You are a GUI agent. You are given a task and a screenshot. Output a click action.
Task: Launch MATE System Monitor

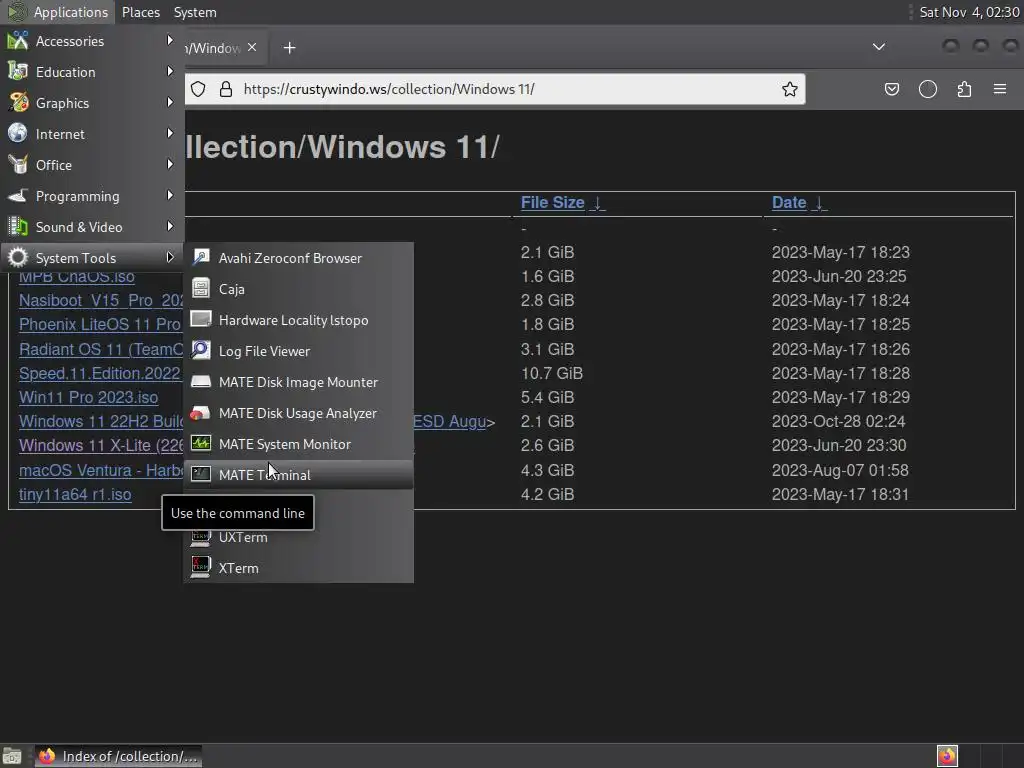(x=298, y=444)
